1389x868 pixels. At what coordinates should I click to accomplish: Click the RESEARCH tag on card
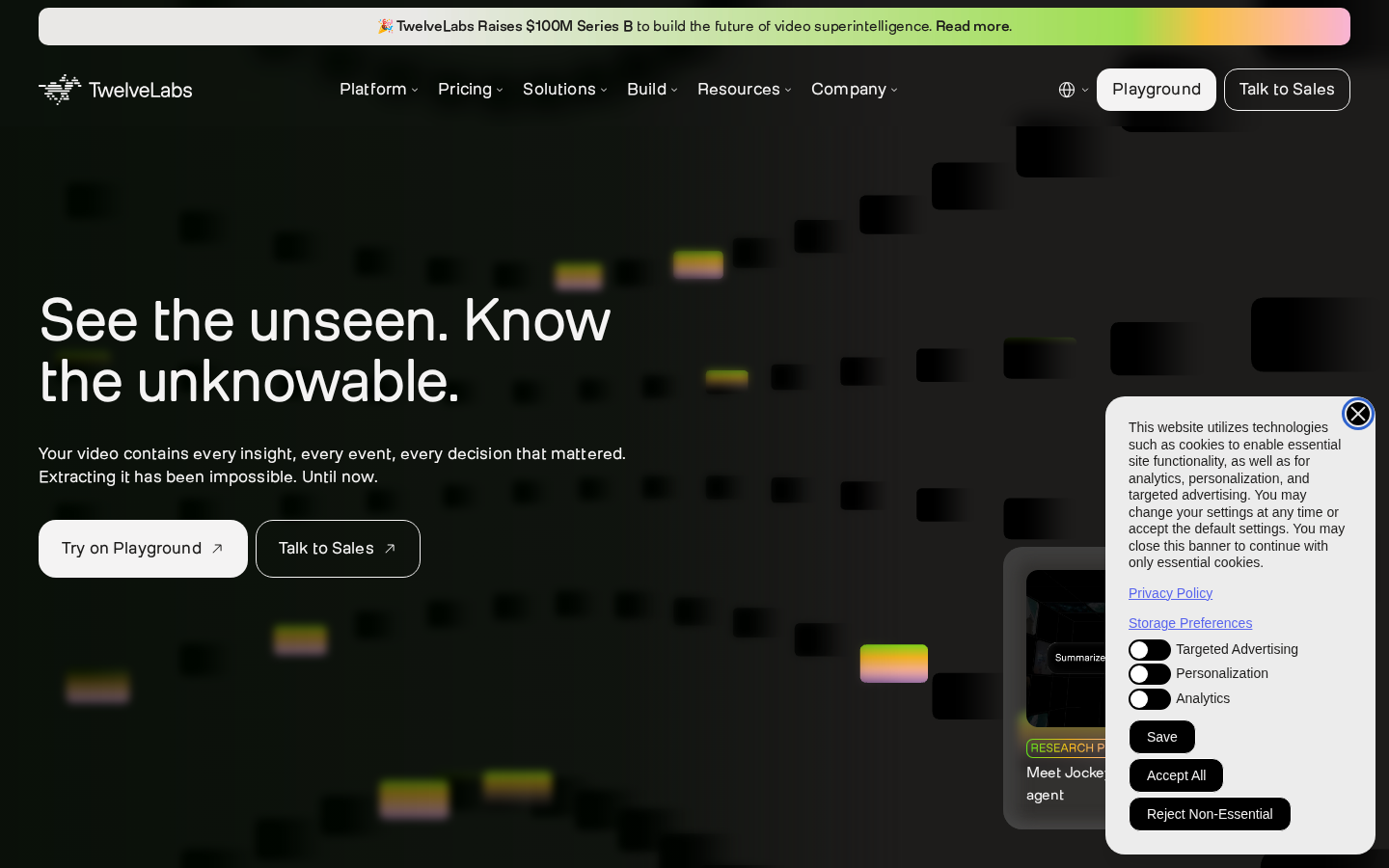[1066, 748]
